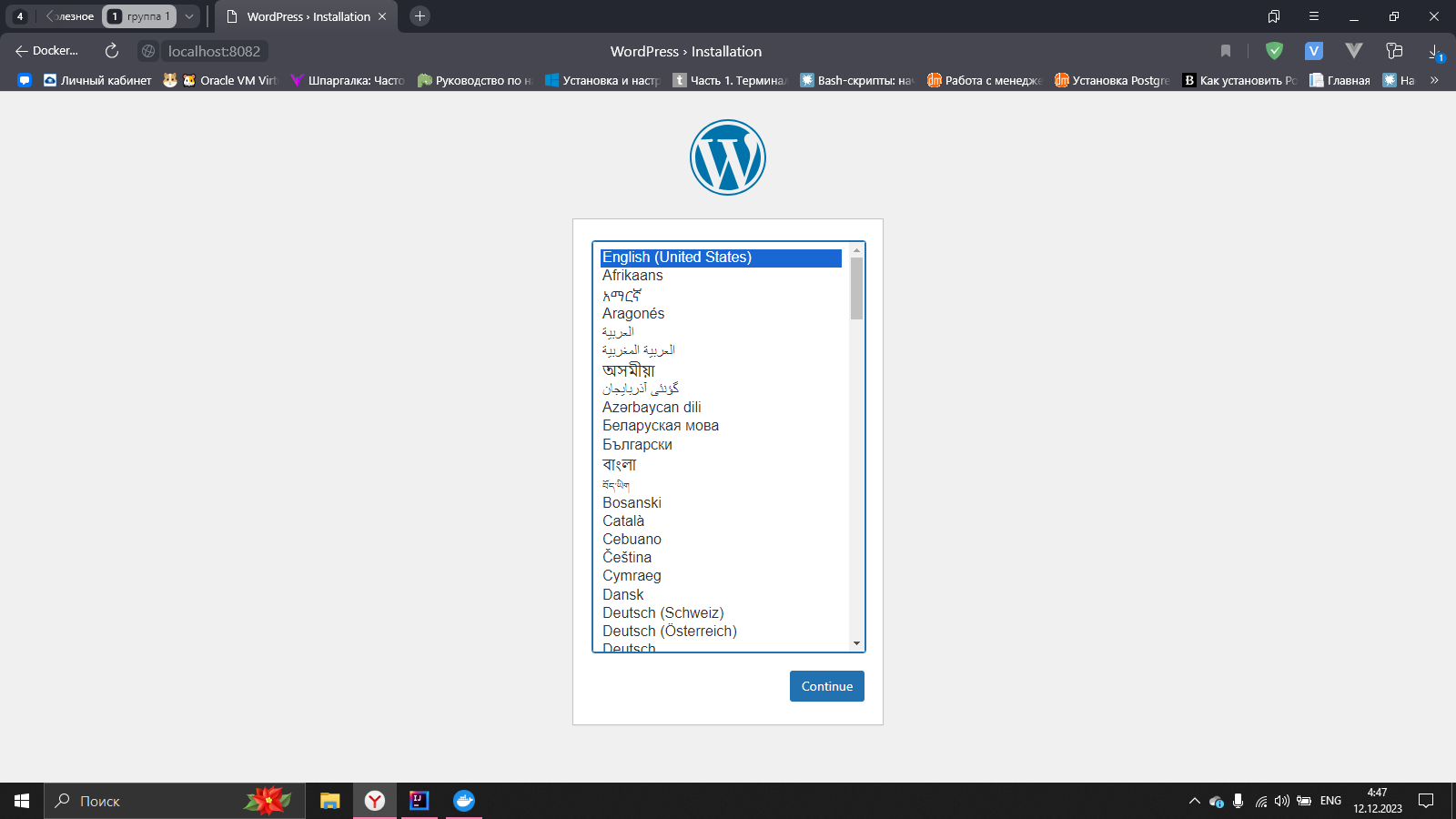Click the gray V-shaped extension icon
The width and height of the screenshot is (1456, 819).
1353,51
